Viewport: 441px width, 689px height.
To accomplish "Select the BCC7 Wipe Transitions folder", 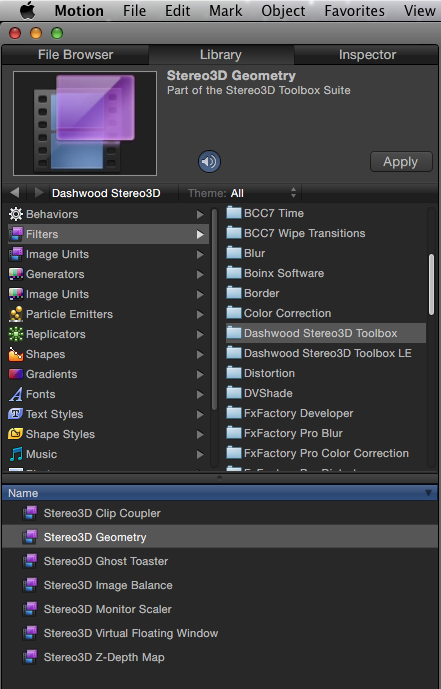I will pos(325,233).
